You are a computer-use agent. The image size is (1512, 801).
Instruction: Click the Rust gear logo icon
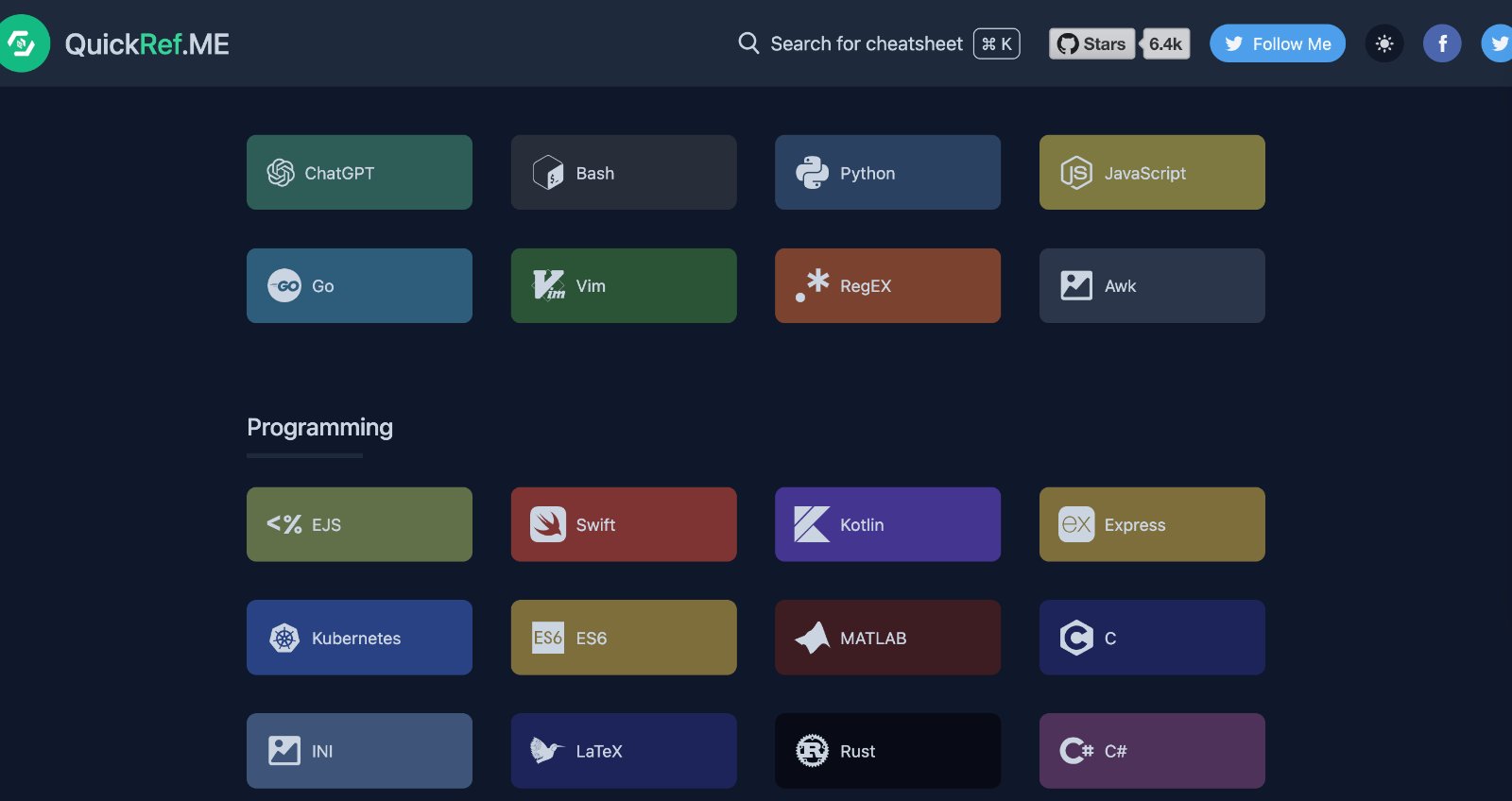[x=812, y=751]
